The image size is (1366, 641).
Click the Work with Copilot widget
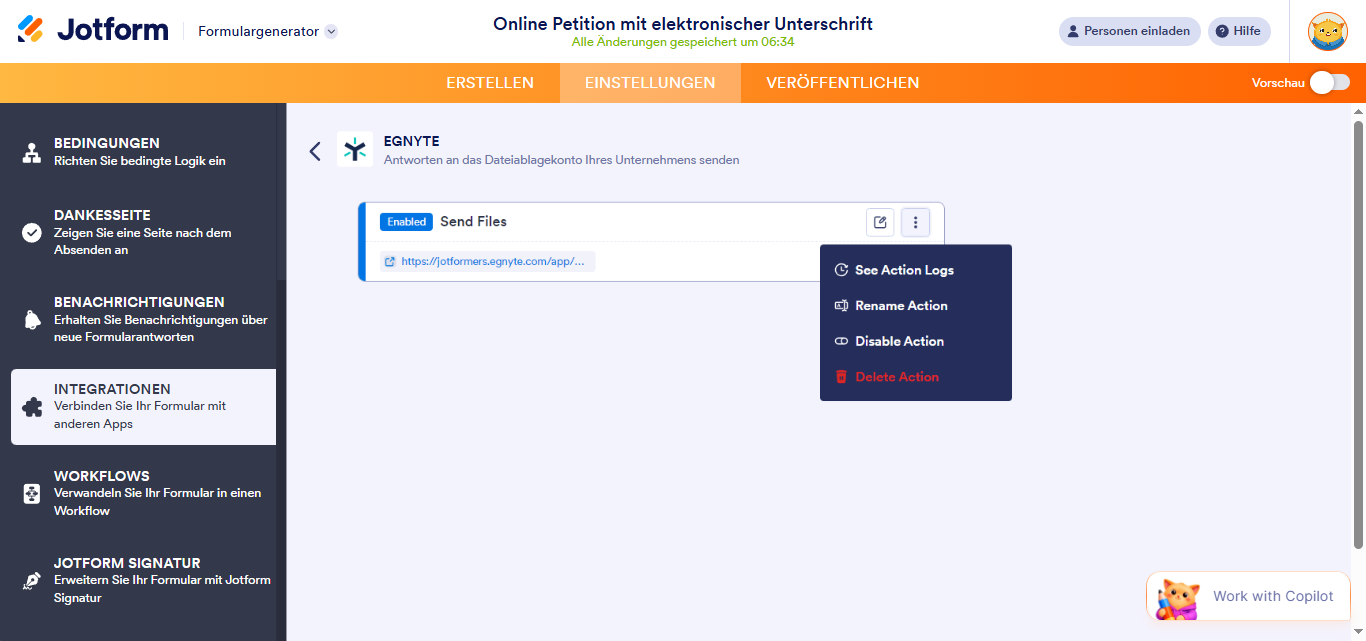(x=1248, y=596)
